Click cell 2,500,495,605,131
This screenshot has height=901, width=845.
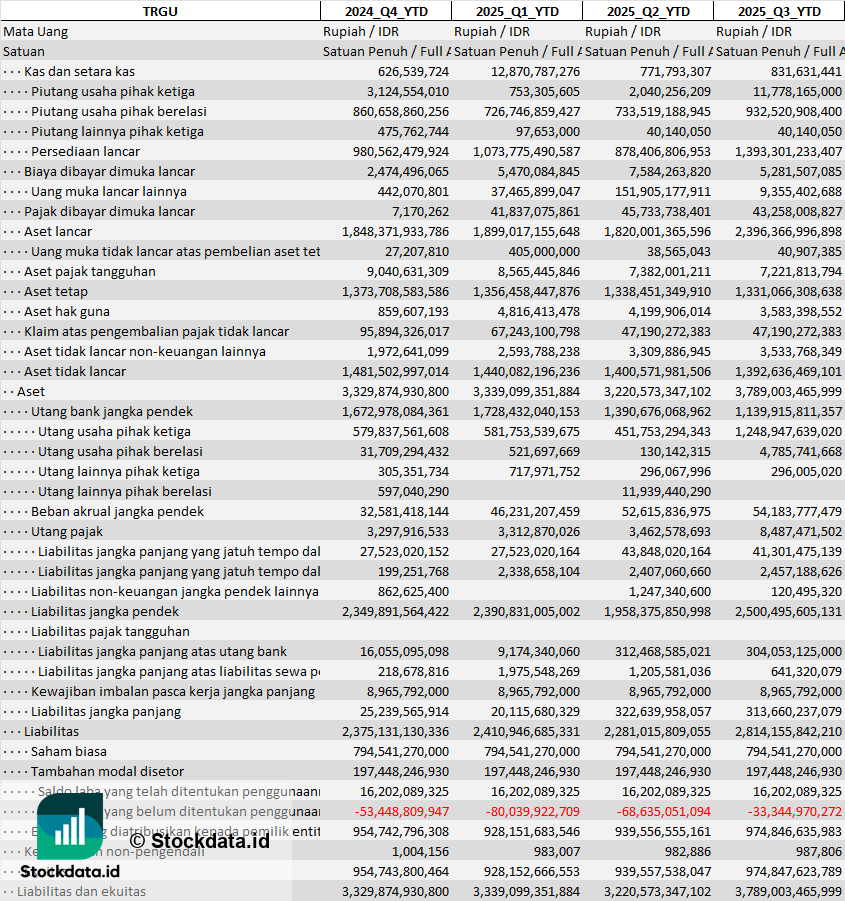pos(788,611)
